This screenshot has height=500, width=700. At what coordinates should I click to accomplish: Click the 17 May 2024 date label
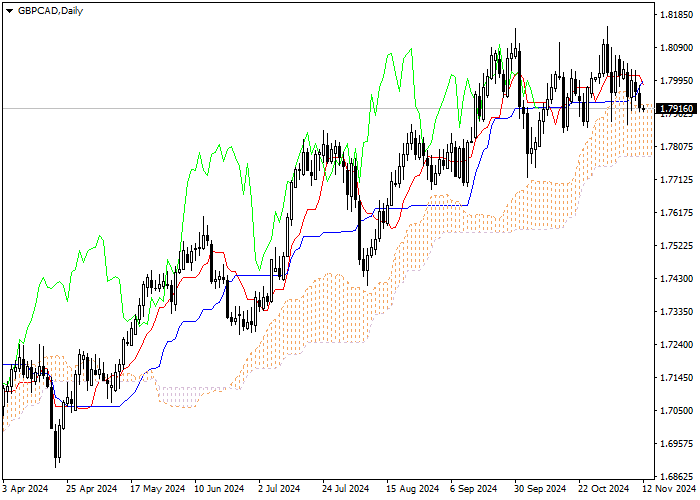(x=158, y=489)
